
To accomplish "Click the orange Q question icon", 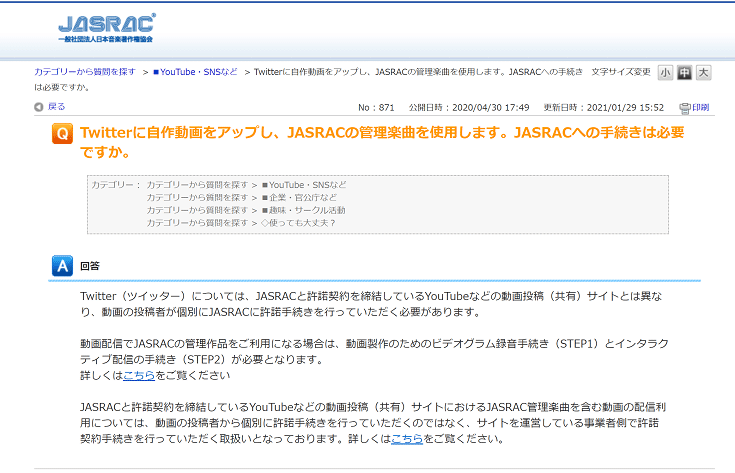I will pos(62,134).
